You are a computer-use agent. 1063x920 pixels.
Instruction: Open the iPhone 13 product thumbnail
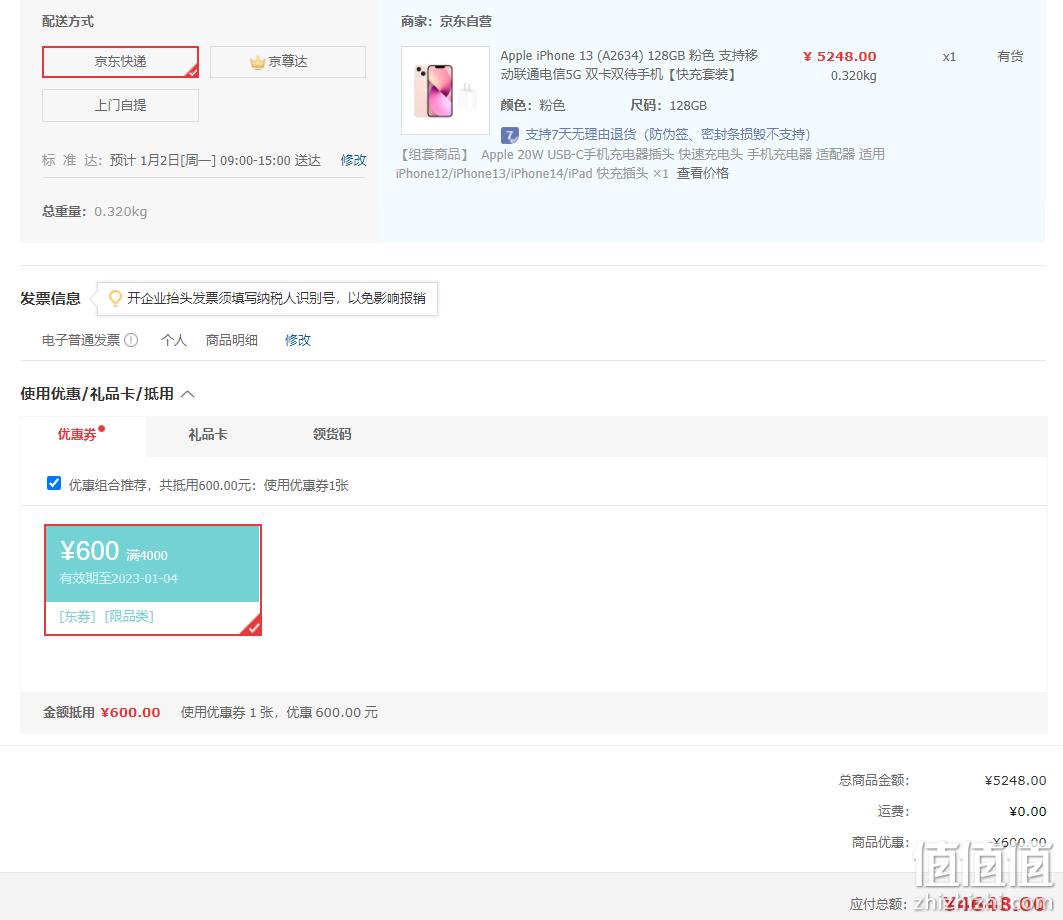coord(445,90)
